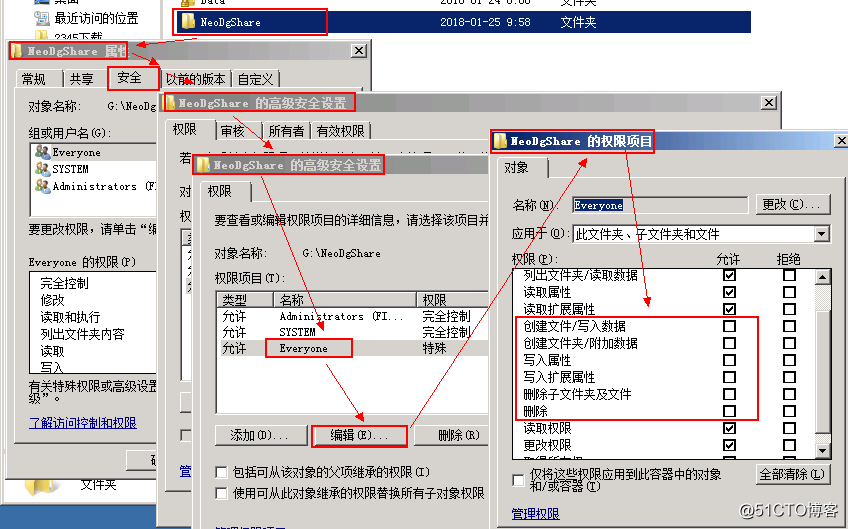Open the Effective Permissions (有效权限) tab
The height and width of the screenshot is (529, 848).
point(341,131)
